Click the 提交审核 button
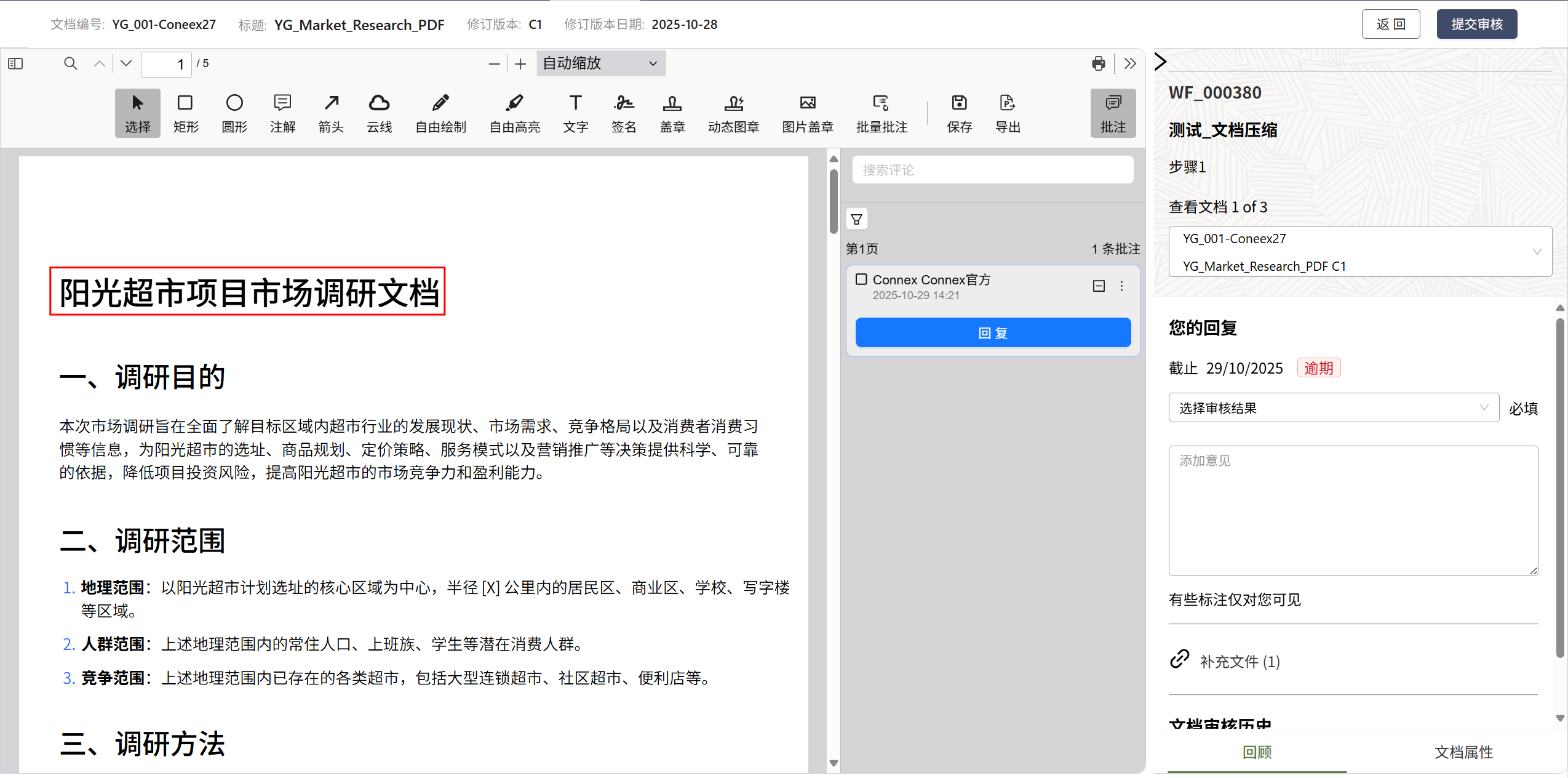The height and width of the screenshot is (778, 1568). click(x=1476, y=24)
